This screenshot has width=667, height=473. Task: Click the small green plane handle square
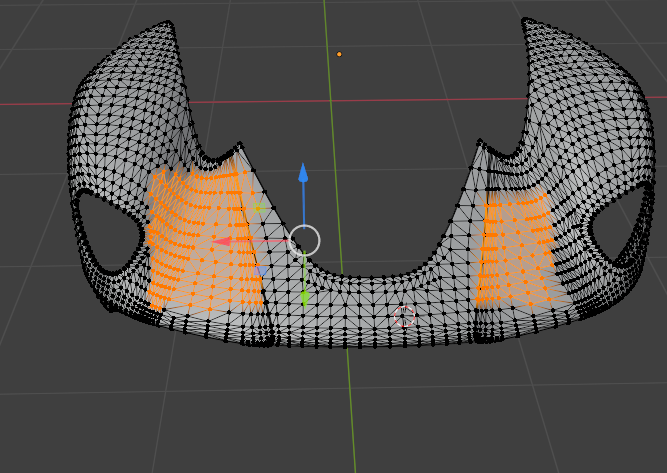259,209
